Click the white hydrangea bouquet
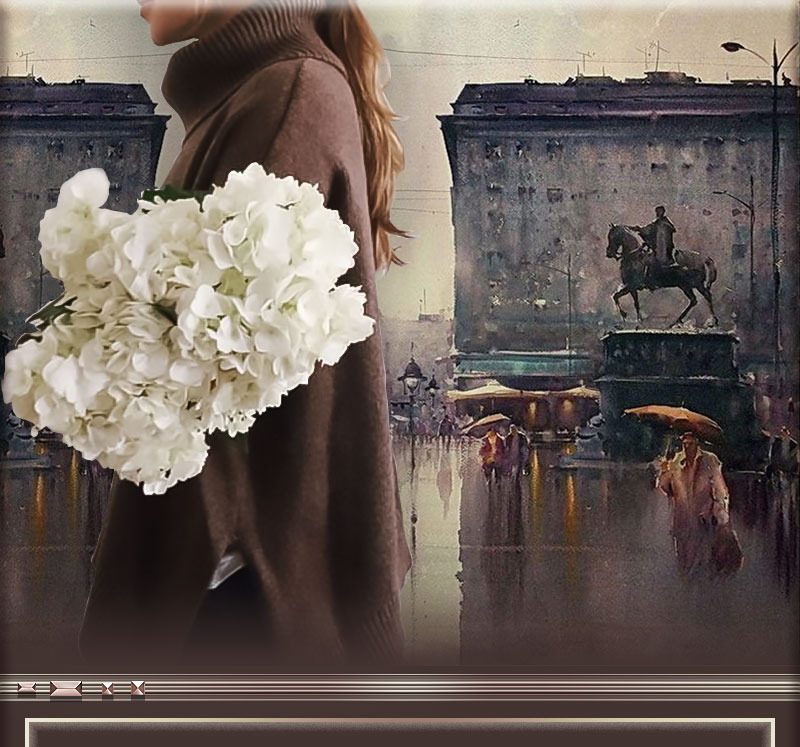This screenshot has width=800, height=747. point(190,320)
